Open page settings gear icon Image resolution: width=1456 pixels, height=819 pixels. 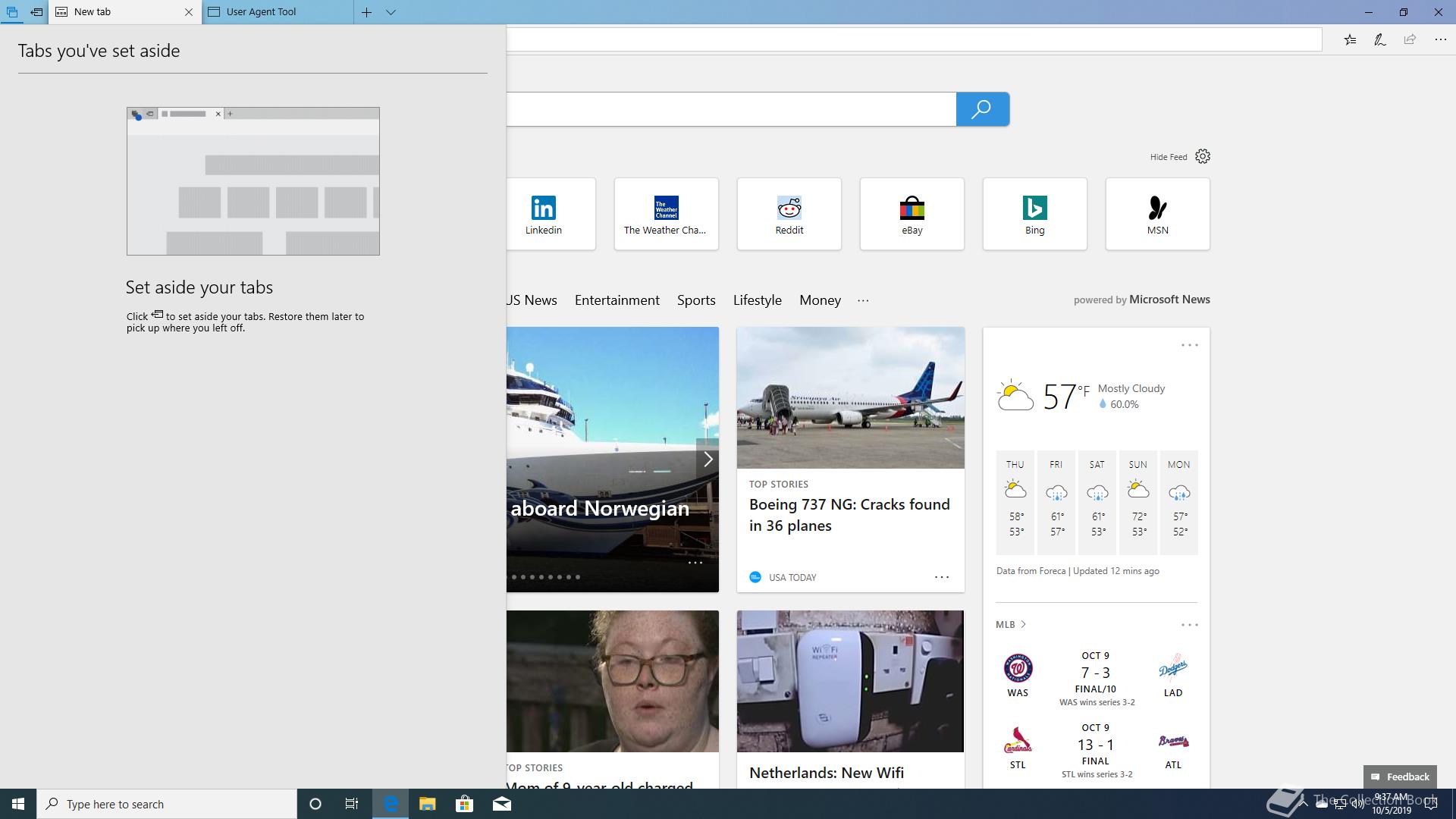1203,156
